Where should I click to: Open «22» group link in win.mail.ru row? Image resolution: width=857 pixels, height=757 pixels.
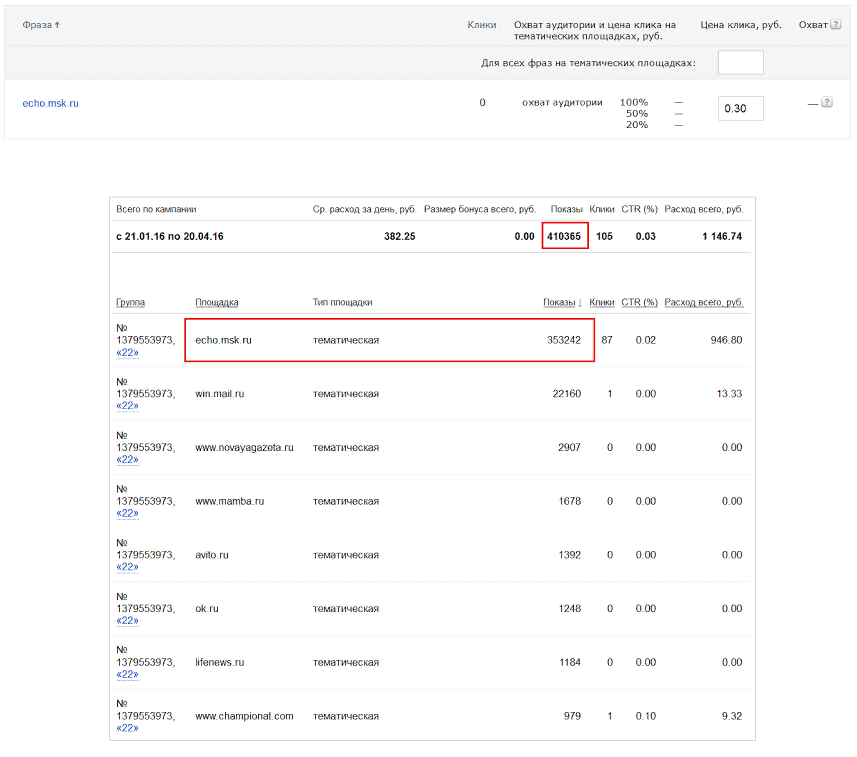(127, 406)
